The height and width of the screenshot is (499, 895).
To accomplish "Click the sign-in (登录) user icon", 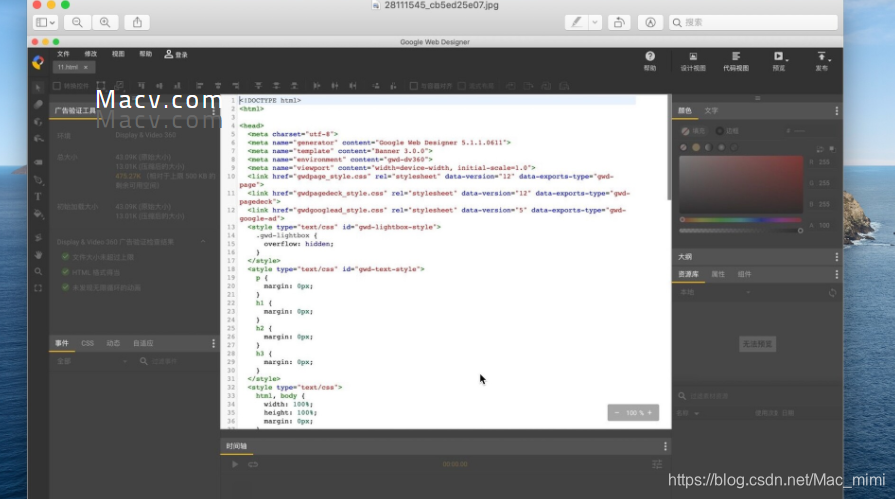I will 176,54.
